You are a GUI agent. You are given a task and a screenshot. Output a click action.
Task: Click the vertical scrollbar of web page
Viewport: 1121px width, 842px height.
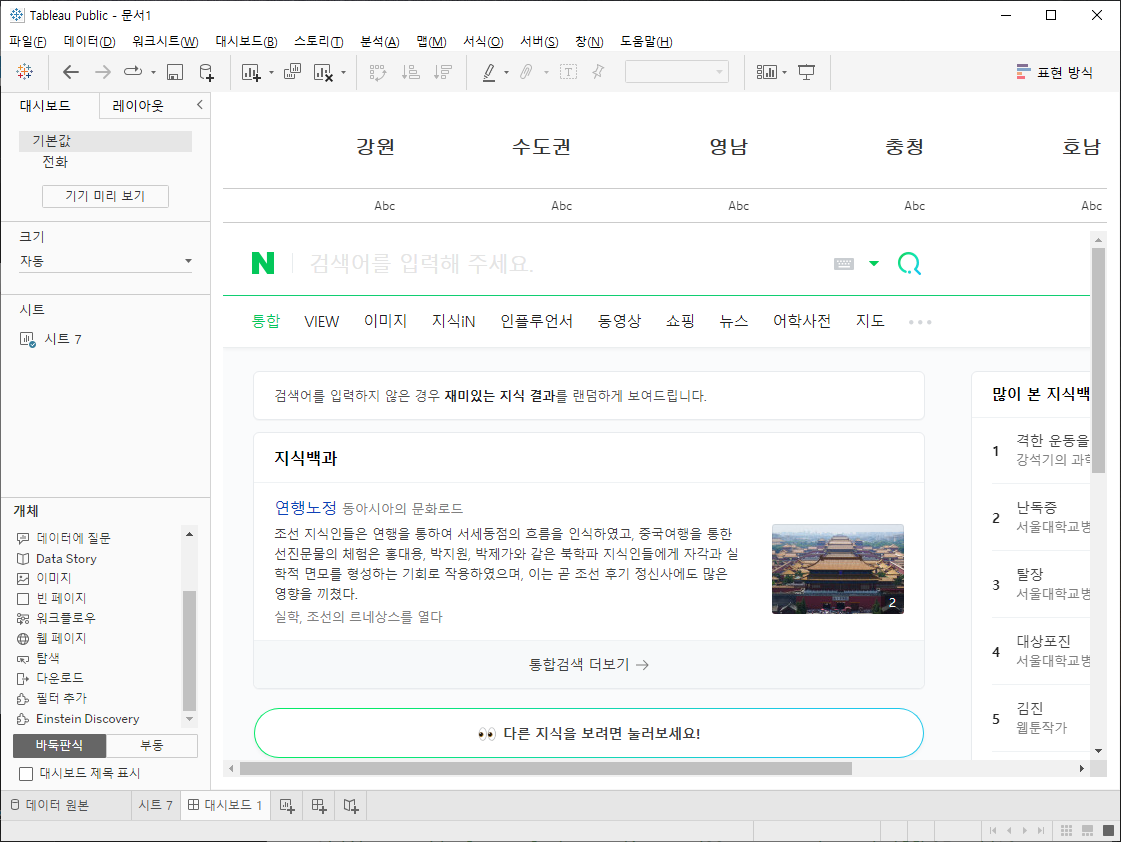(x=1098, y=360)
